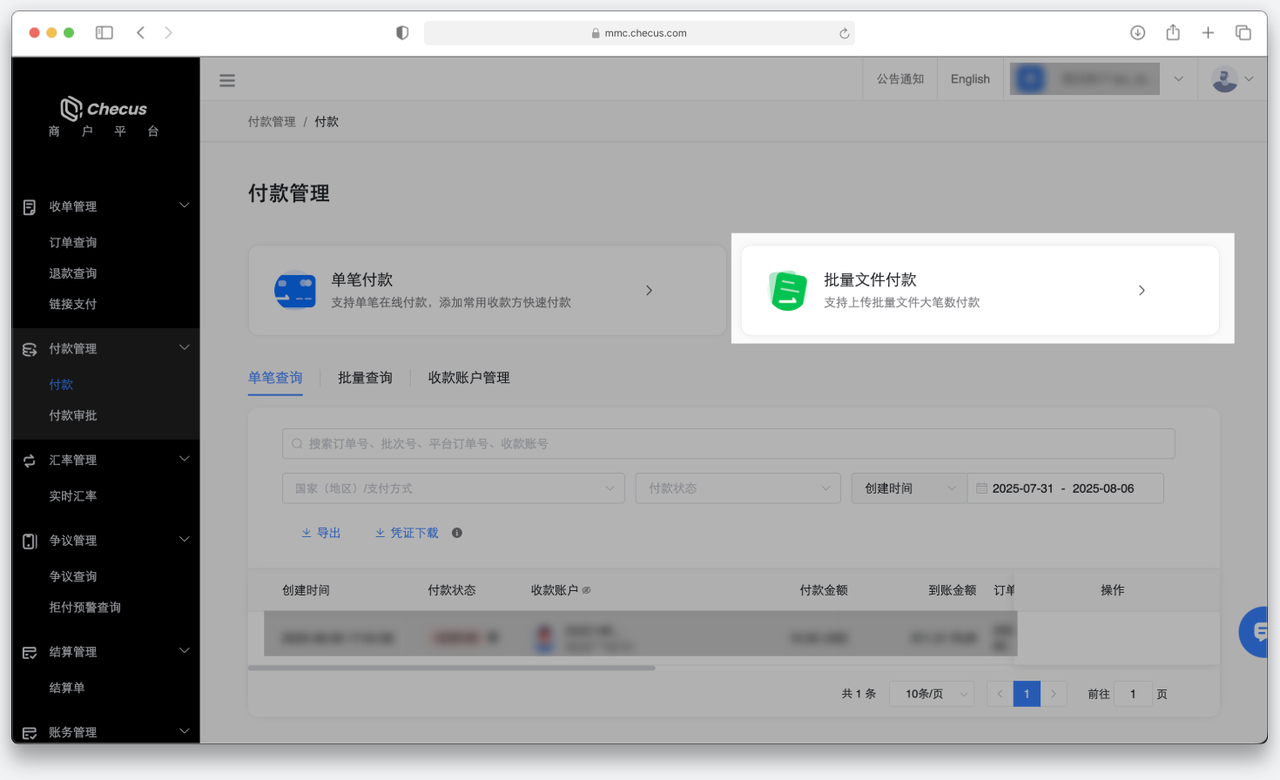Switch language to English
This screenshot has height=780, width=1280.
(x=969, y=79)
